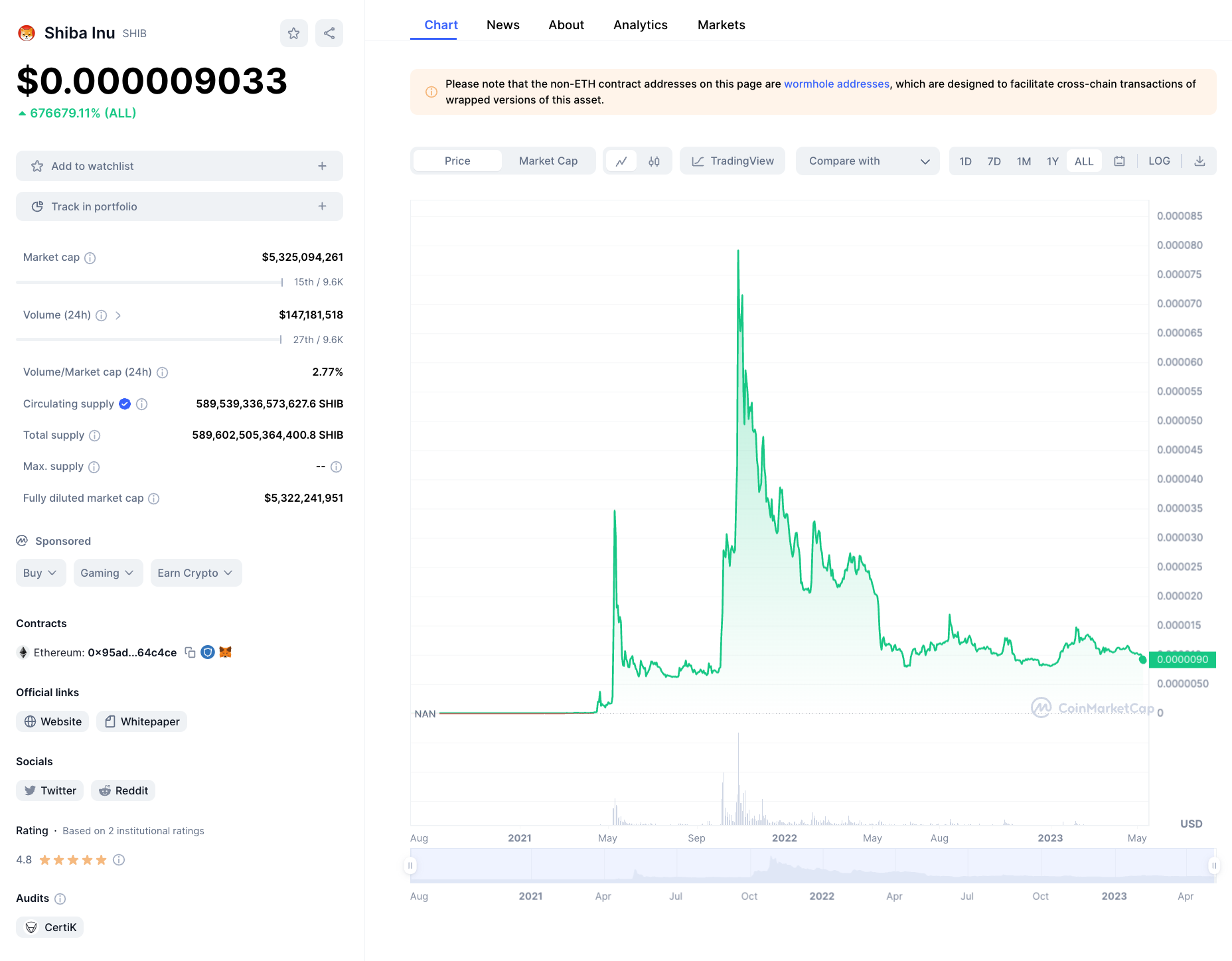Click the Track in portfolio plus icon
This screenshot has height=961, width=1232.
(x=322, y=207)
